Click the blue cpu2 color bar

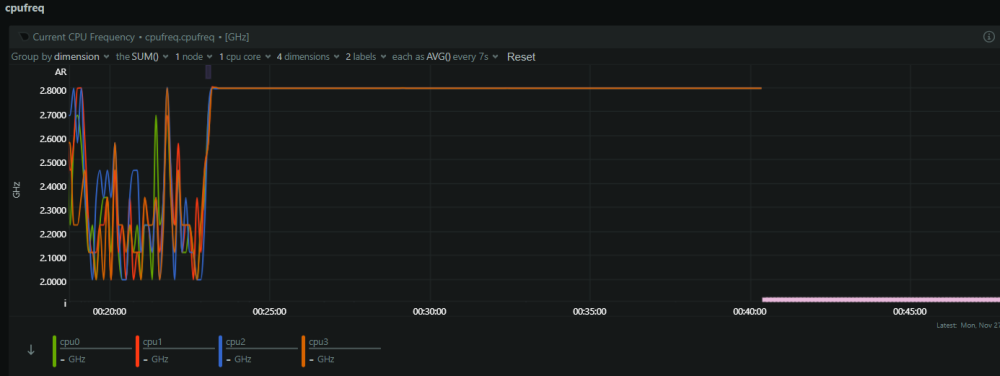point(220,351)
